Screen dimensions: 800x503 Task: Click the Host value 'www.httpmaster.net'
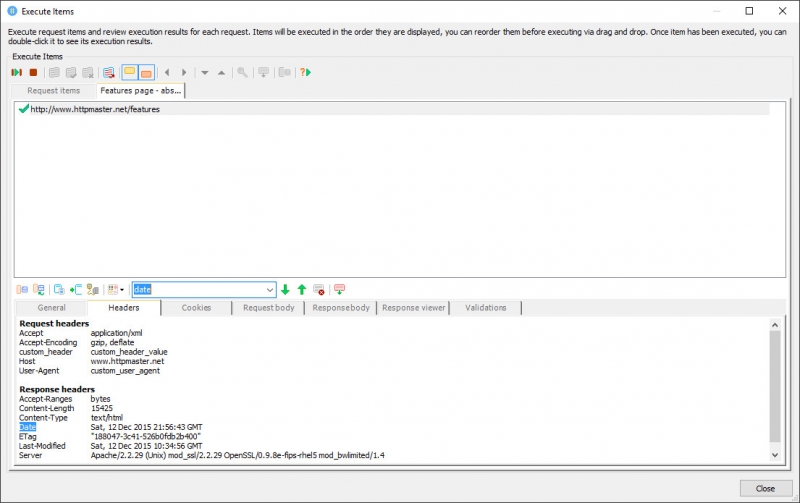[x=128, y=361]
